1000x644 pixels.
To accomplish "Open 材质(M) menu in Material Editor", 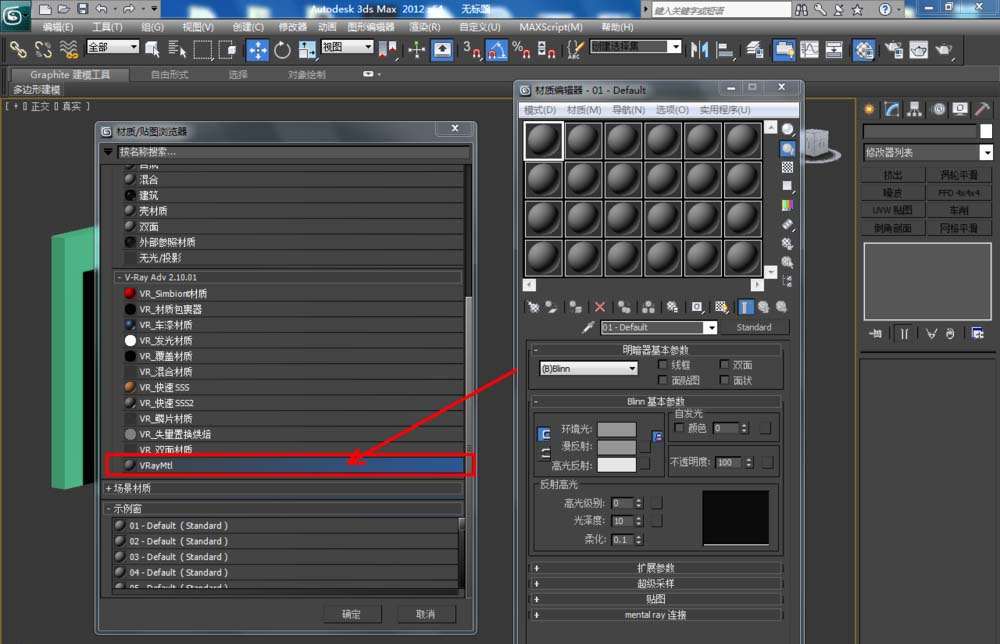I will click(x=584, y=110).
